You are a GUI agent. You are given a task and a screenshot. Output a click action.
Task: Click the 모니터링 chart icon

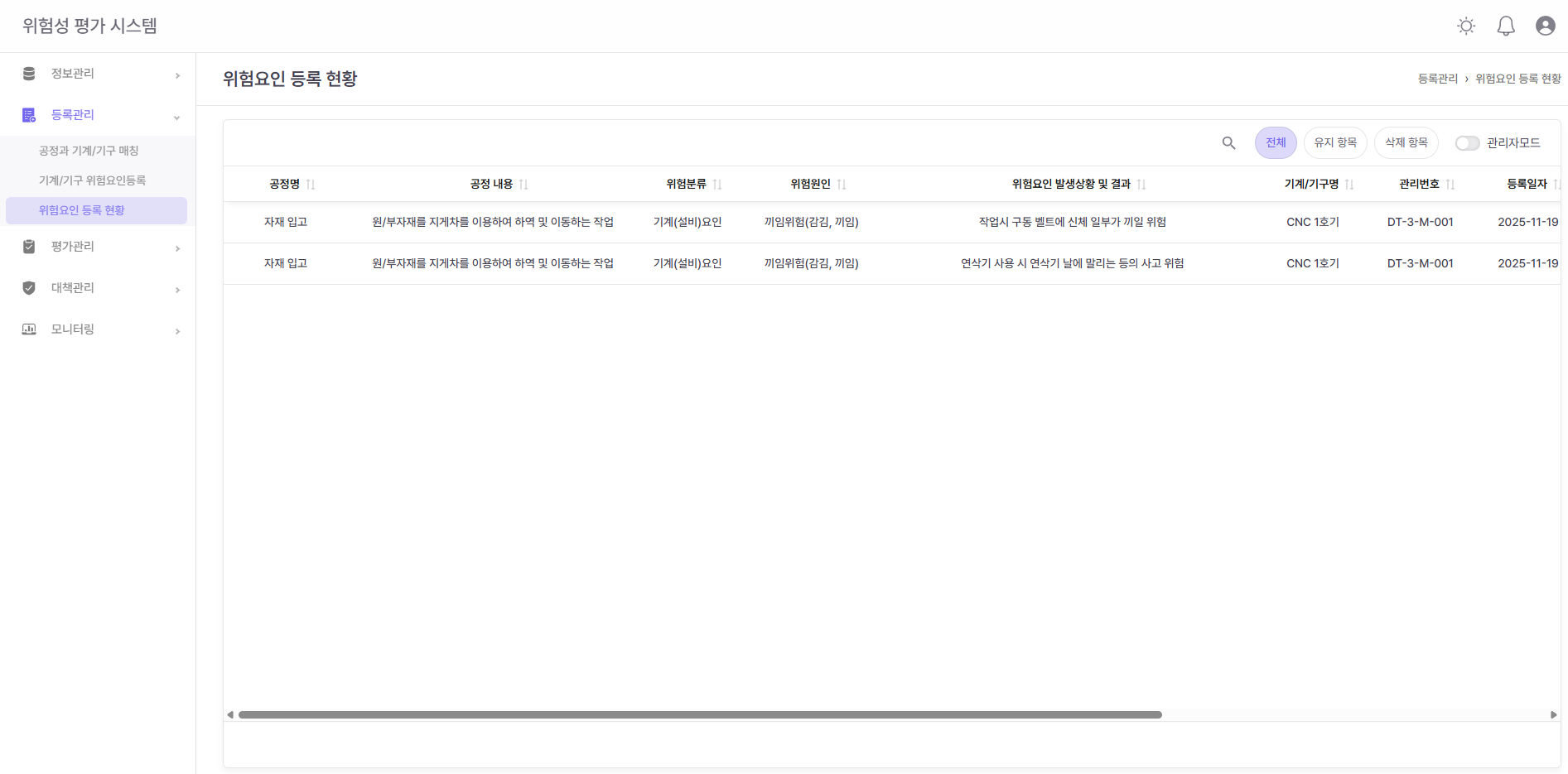pyautogui.click(x=29, y=329)
